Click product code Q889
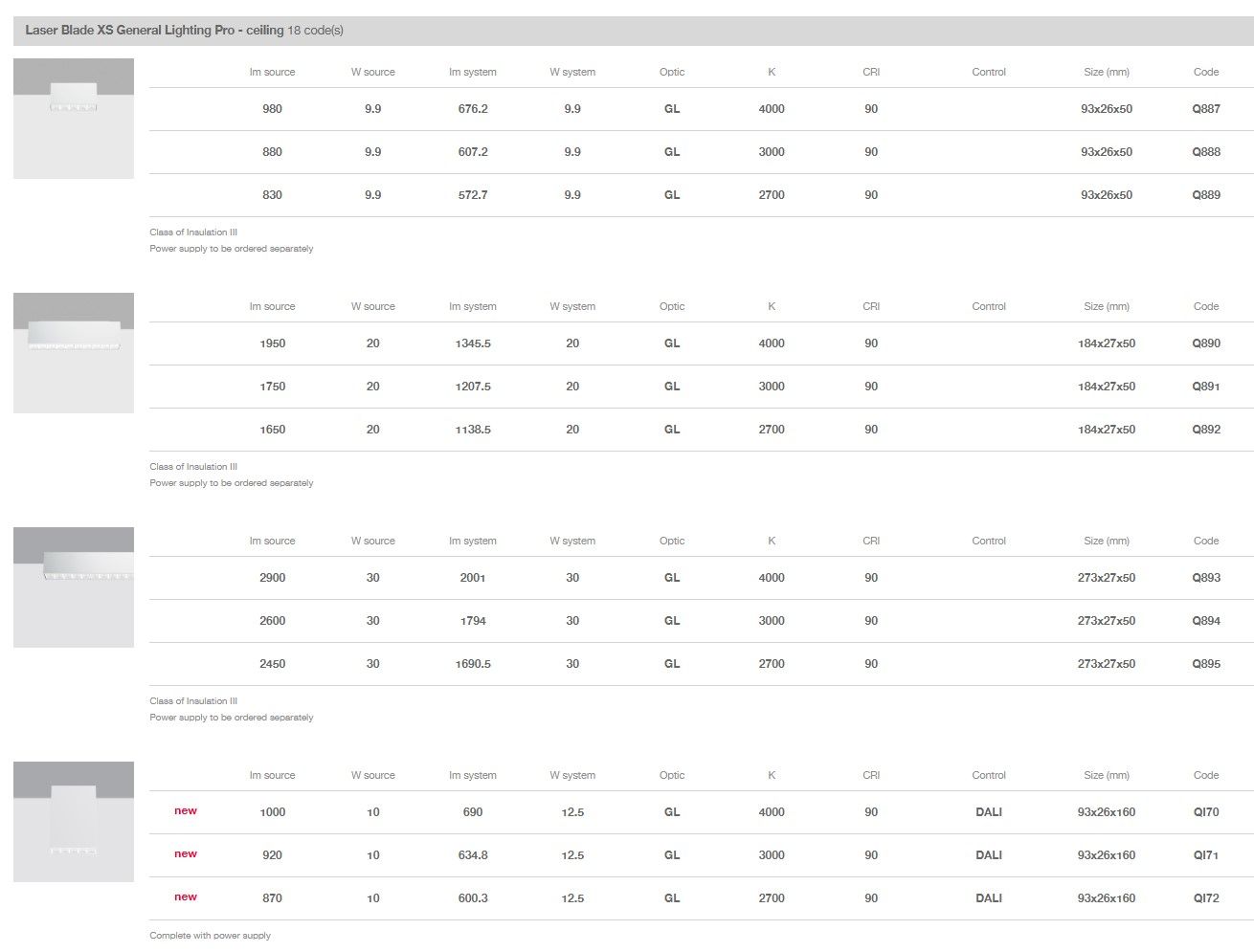The image size is (1254, 952). point(1205,195)
